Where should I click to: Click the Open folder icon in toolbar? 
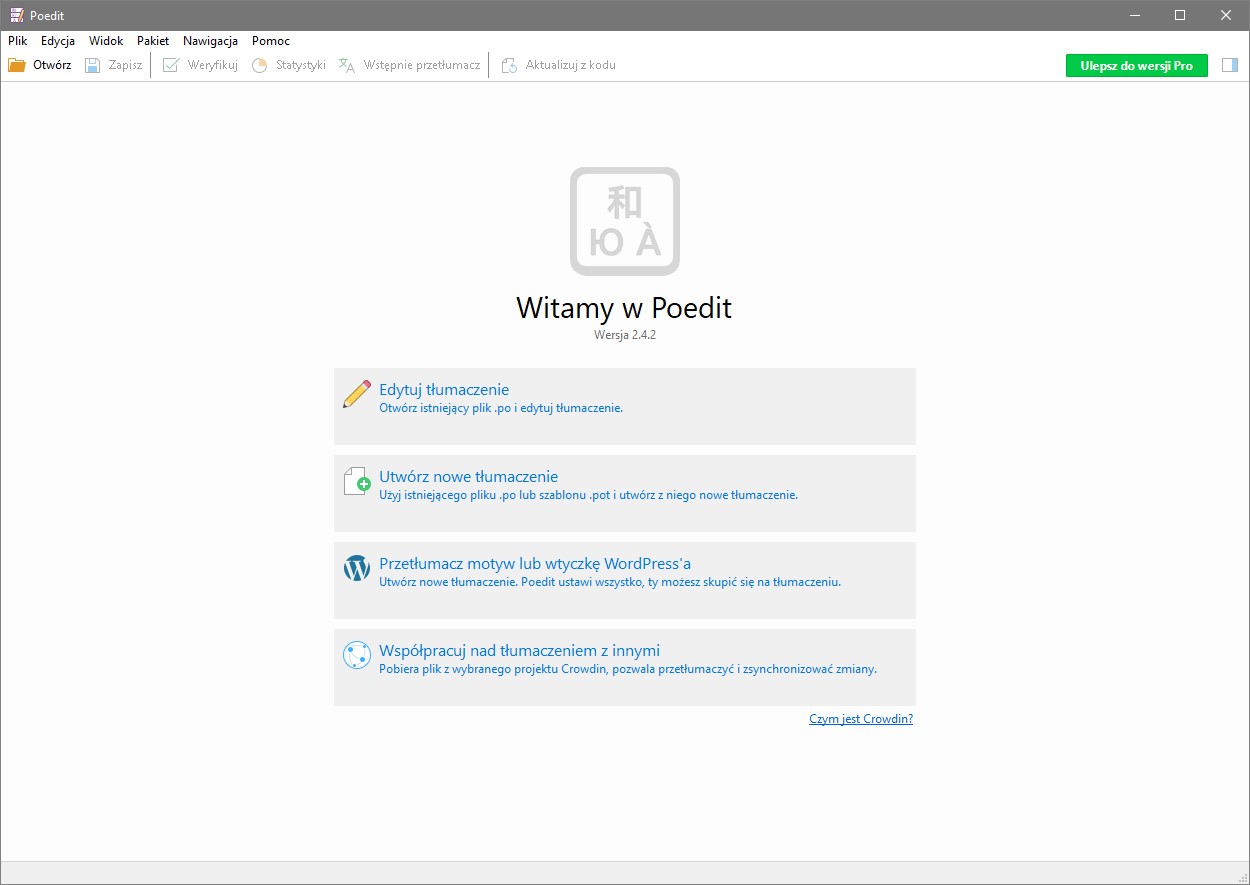[17, 65]
